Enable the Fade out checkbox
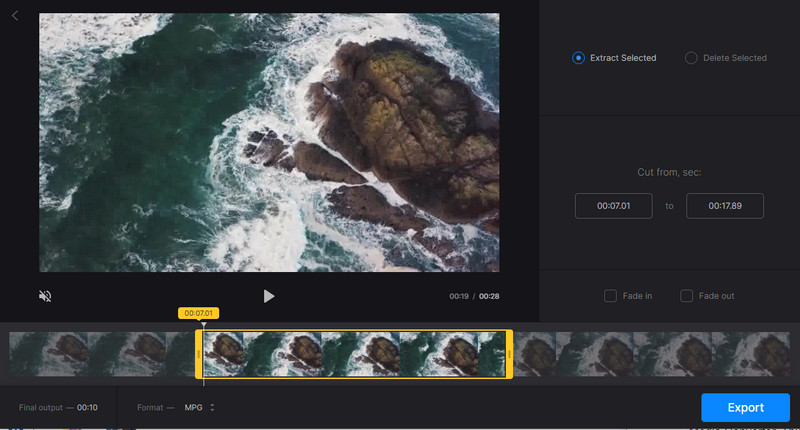This screenshot has height=430, width=800. tap(687, 296)
